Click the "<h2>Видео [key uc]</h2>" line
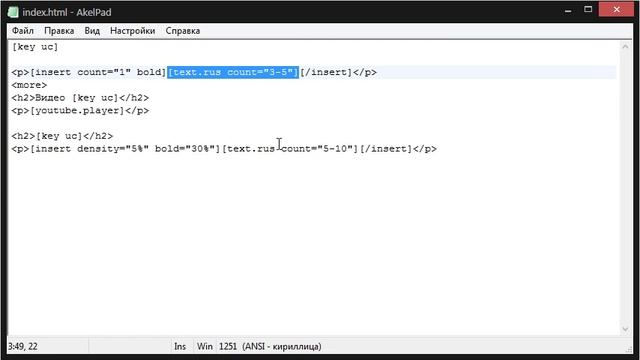Screen dimensions: 640x360 point(80,98)
